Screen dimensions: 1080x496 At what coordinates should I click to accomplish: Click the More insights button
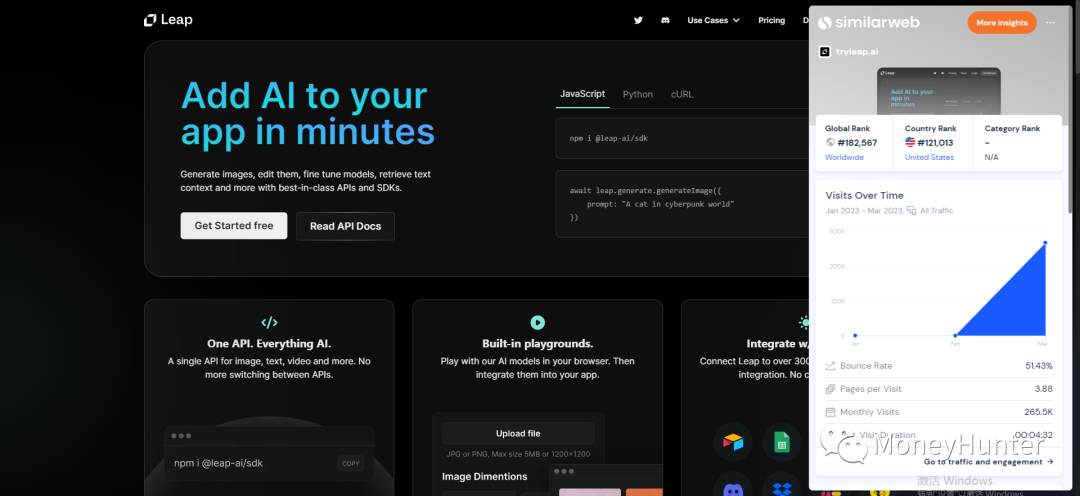pos(1001,23)
